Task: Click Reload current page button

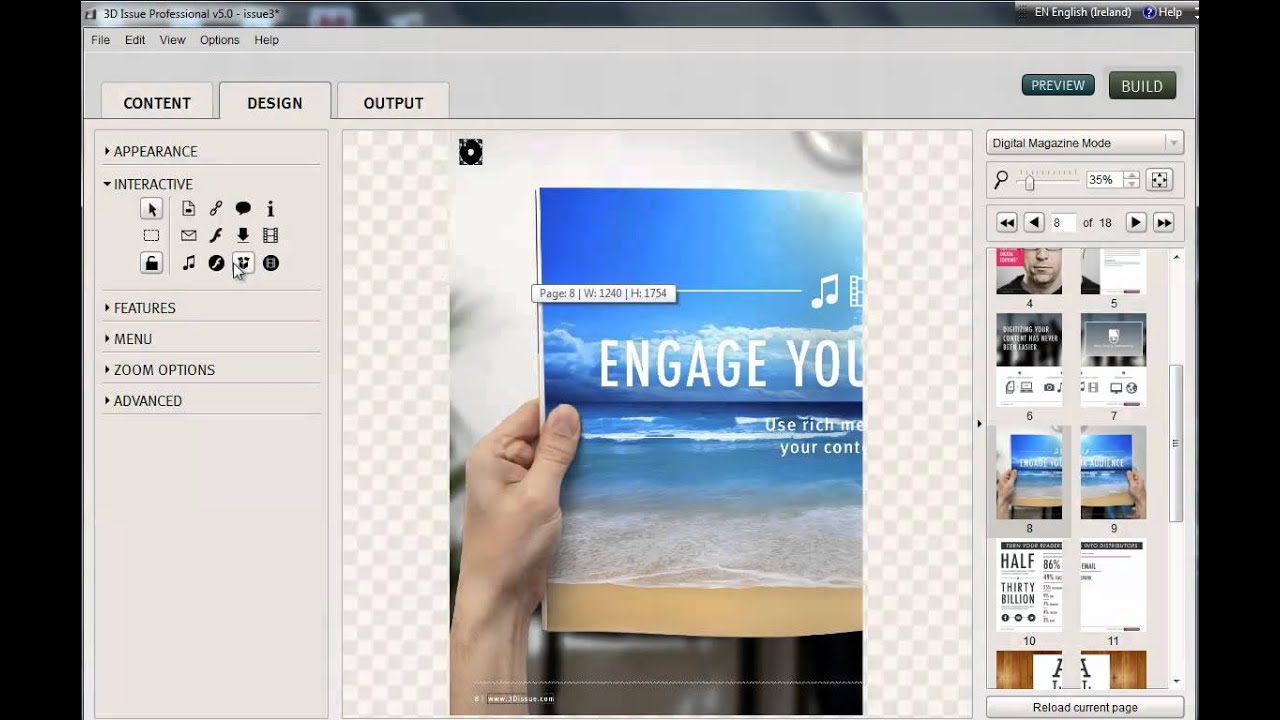Action: coord(1085,707)
